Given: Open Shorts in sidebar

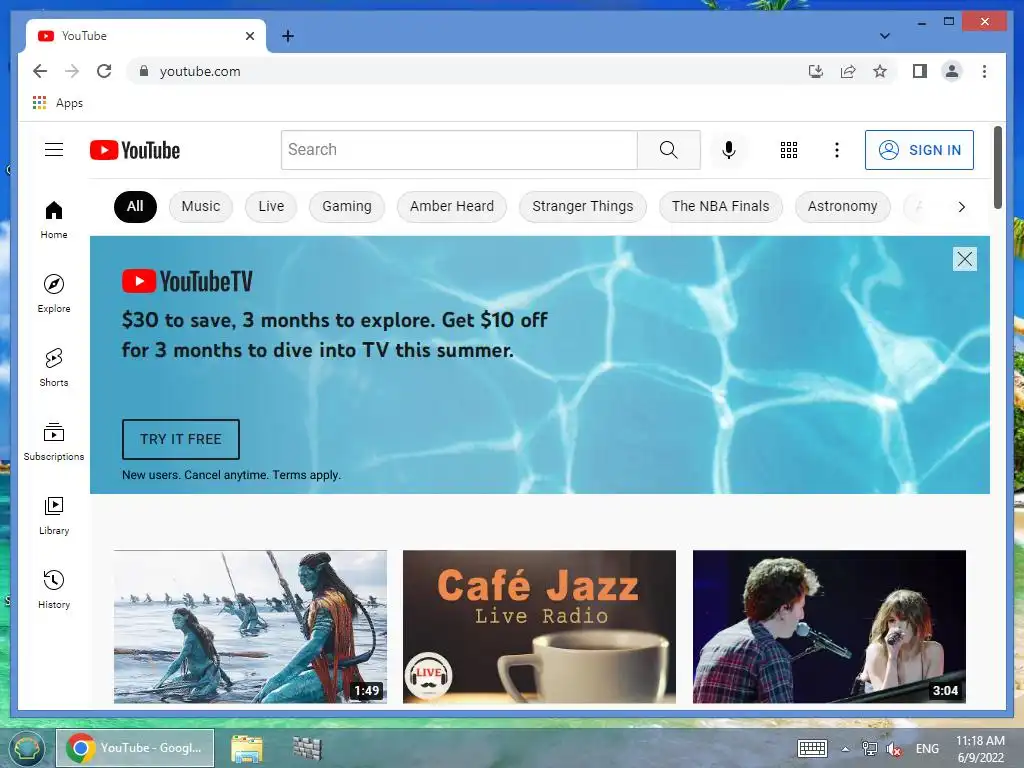Looking at the screenshot, I should (54, 368).
